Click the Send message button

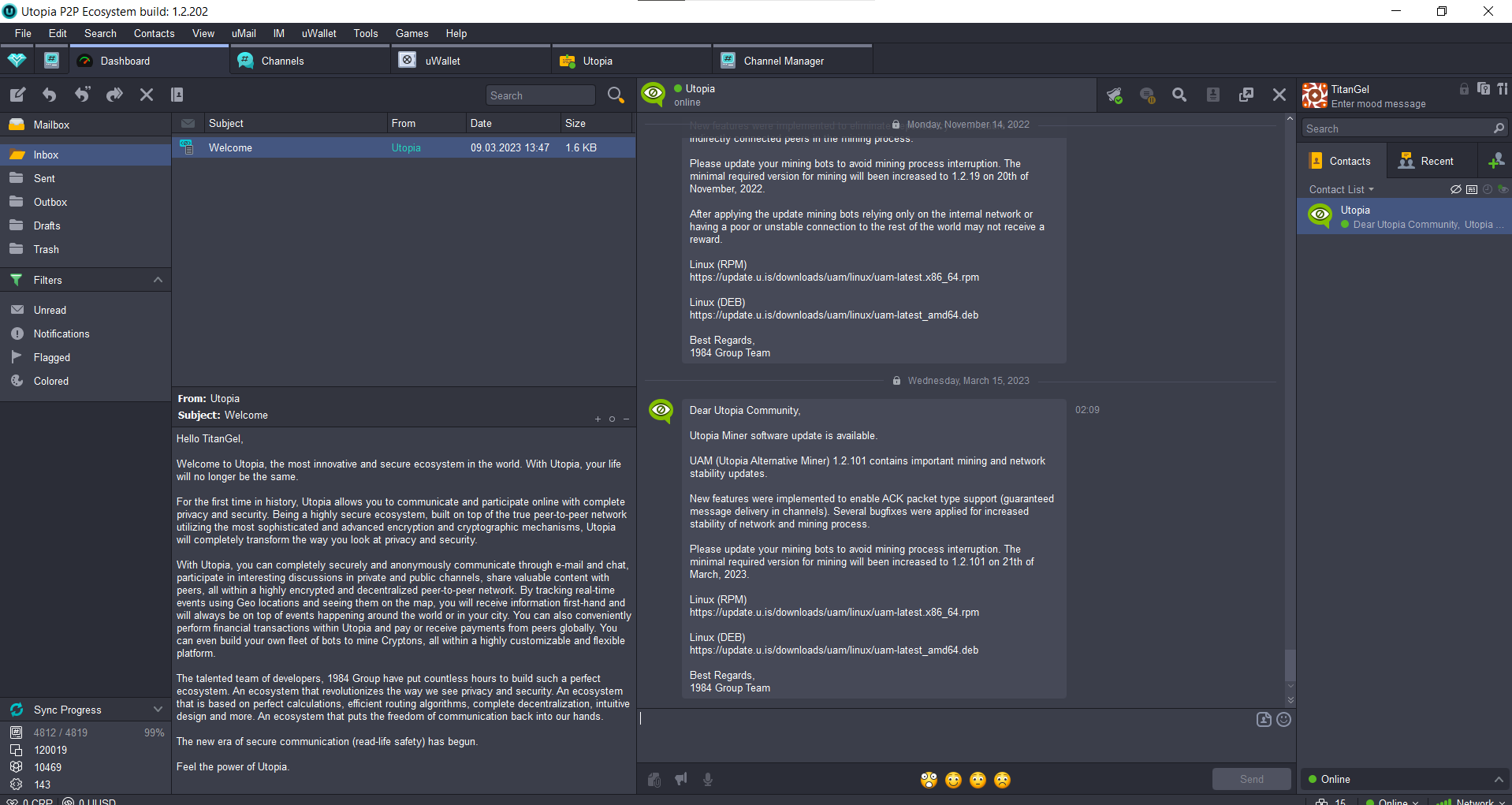[1251, 779]
